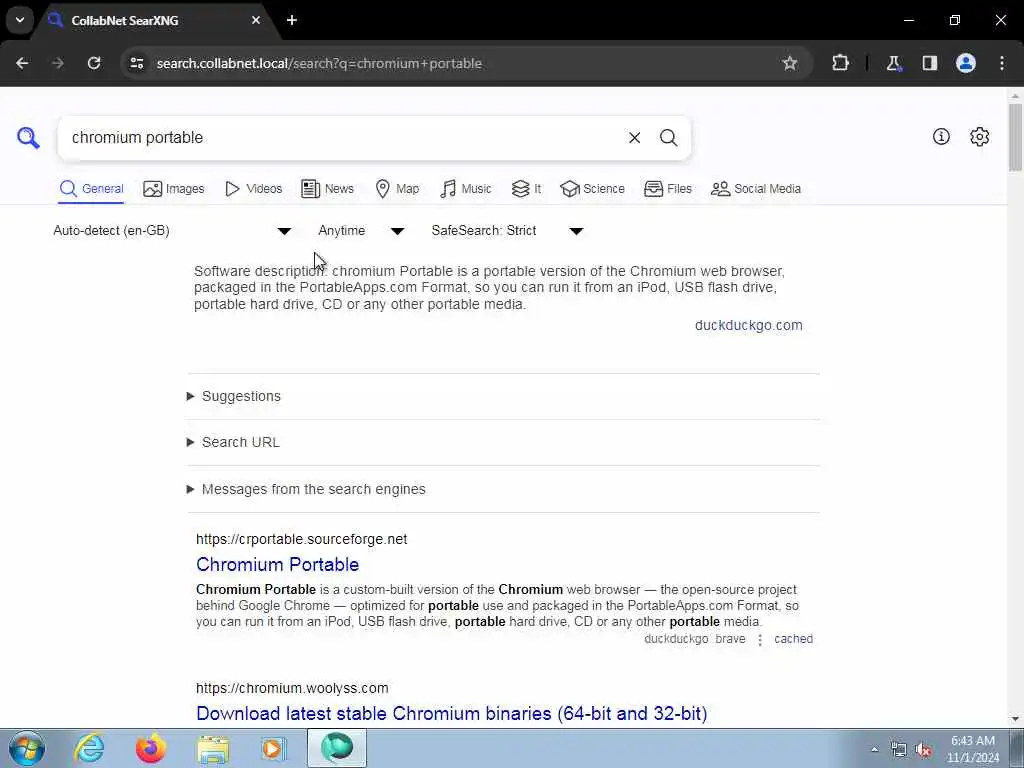Open SearXNG preferences gear icon
This screenshot has width=1024, height=768.
979,136
